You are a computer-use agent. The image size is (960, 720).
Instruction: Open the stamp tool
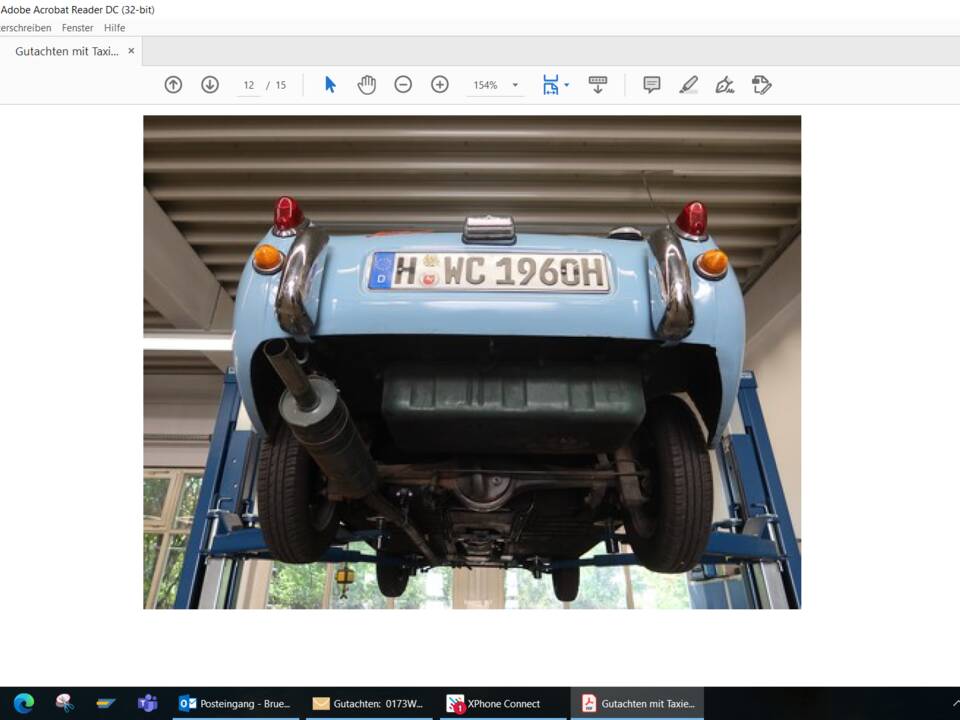coord(761,85)
